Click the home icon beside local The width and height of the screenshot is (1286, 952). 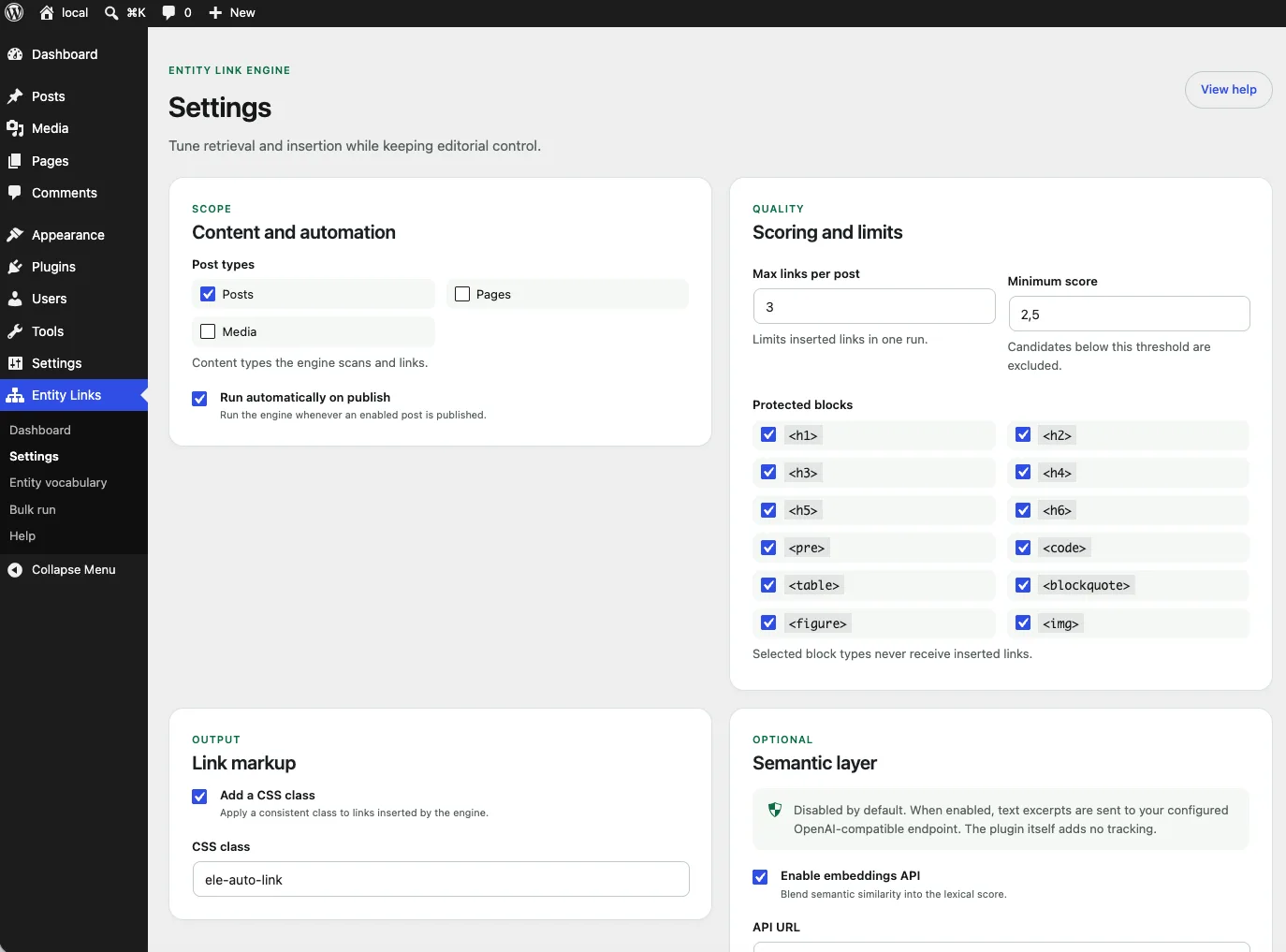click(47, 12)
